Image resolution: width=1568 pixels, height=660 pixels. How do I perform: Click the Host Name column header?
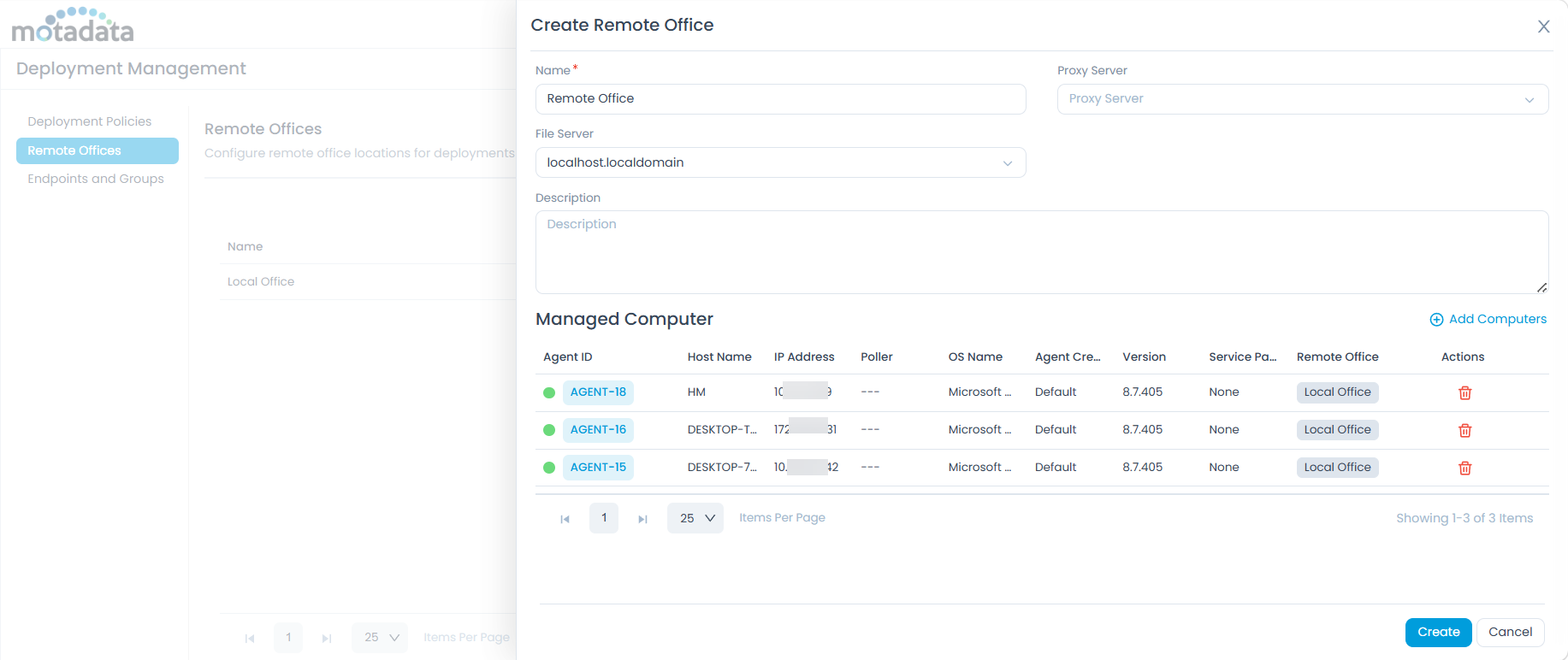pyautogui.click(x=719, y=357)
